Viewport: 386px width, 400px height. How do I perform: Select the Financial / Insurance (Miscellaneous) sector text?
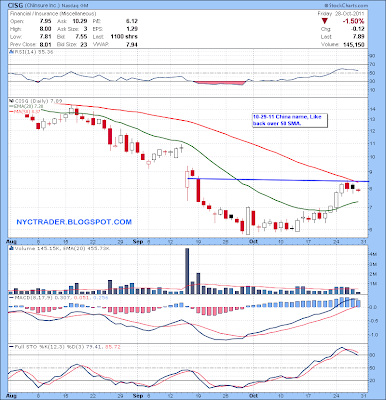click(53, 14)
